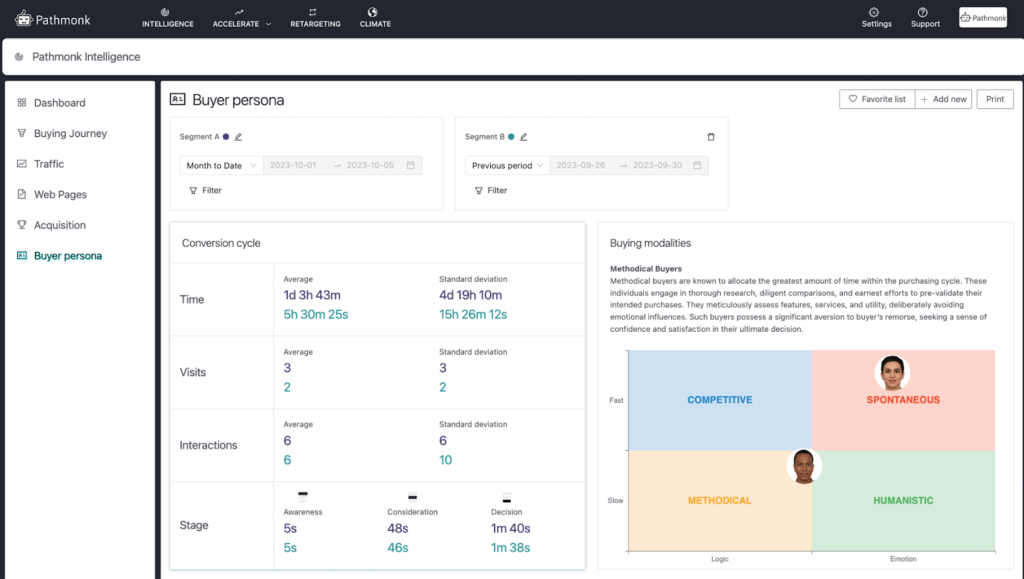
Task: Click the Buyer persona badge icon
Action: 178,99
